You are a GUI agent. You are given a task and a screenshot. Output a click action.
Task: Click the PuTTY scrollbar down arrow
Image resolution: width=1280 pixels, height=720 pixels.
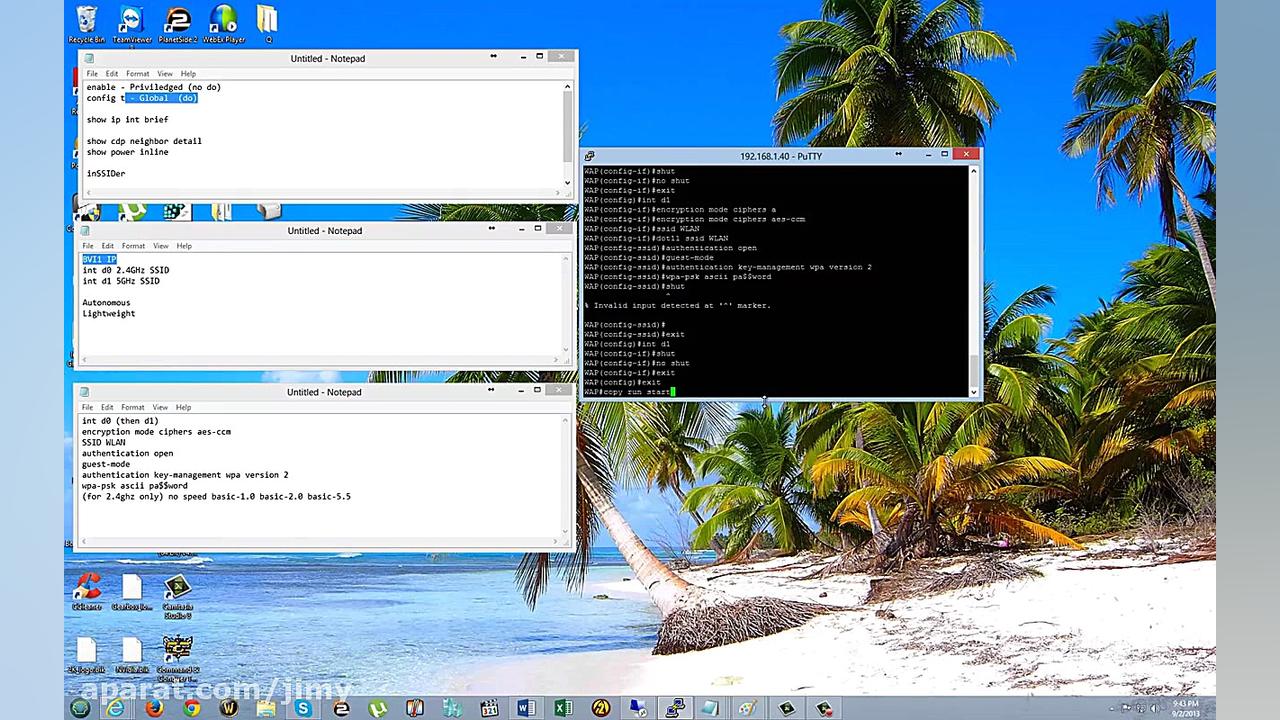pyautogui.click(x=971, y=393)
